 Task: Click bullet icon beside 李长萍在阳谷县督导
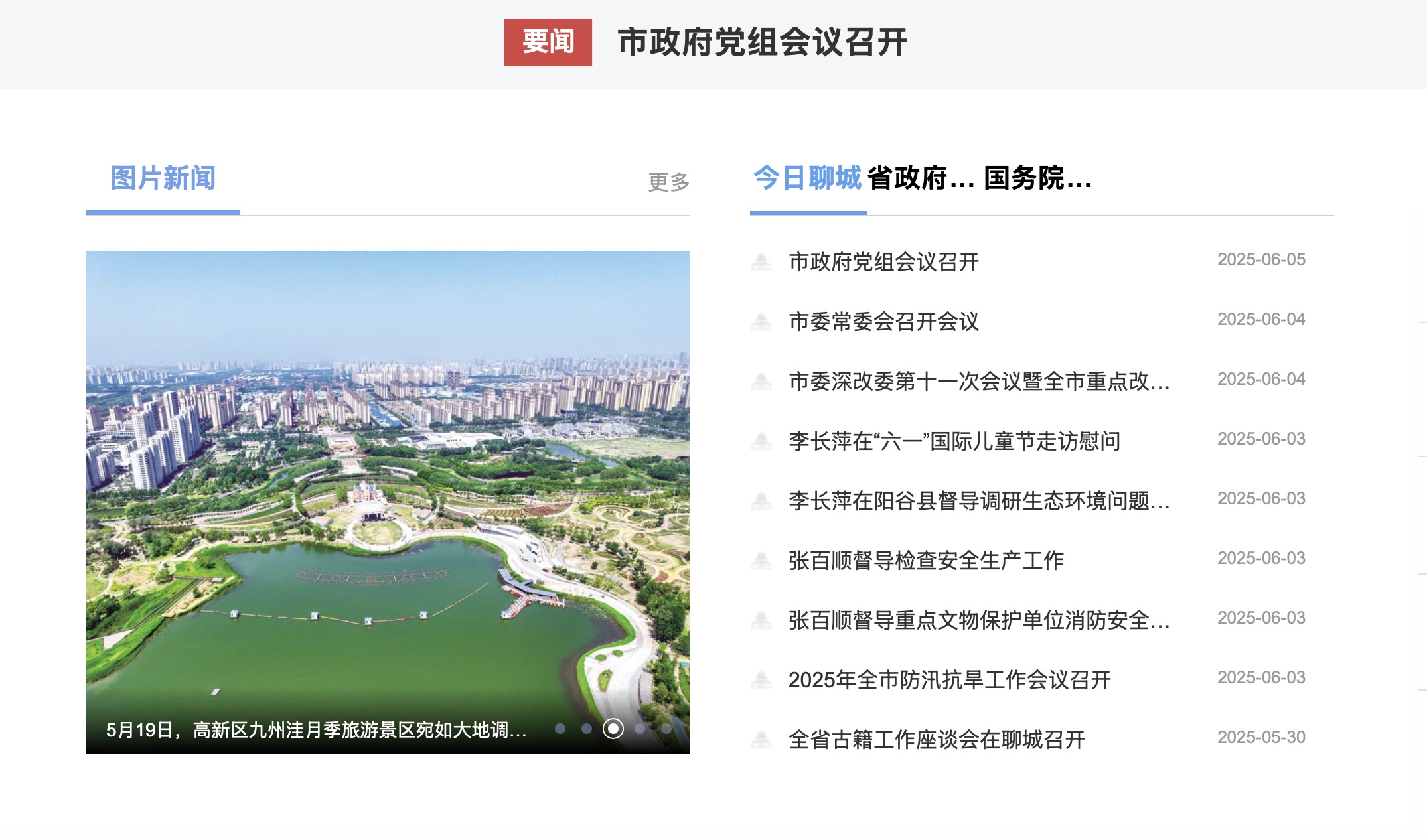pyautogui.click(x=761, y=501)
